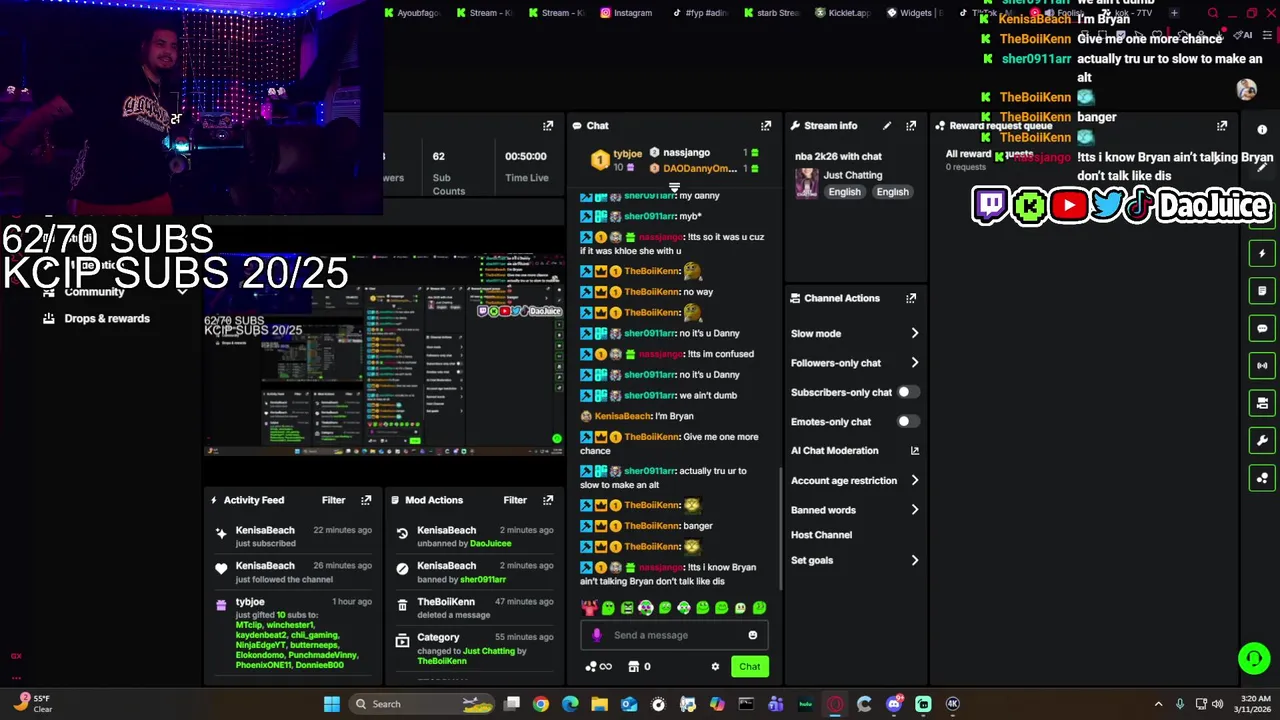Viewport: 1280px width, 720px height.
Task: Open Activity Feed Filter
Action: [333, 500]
